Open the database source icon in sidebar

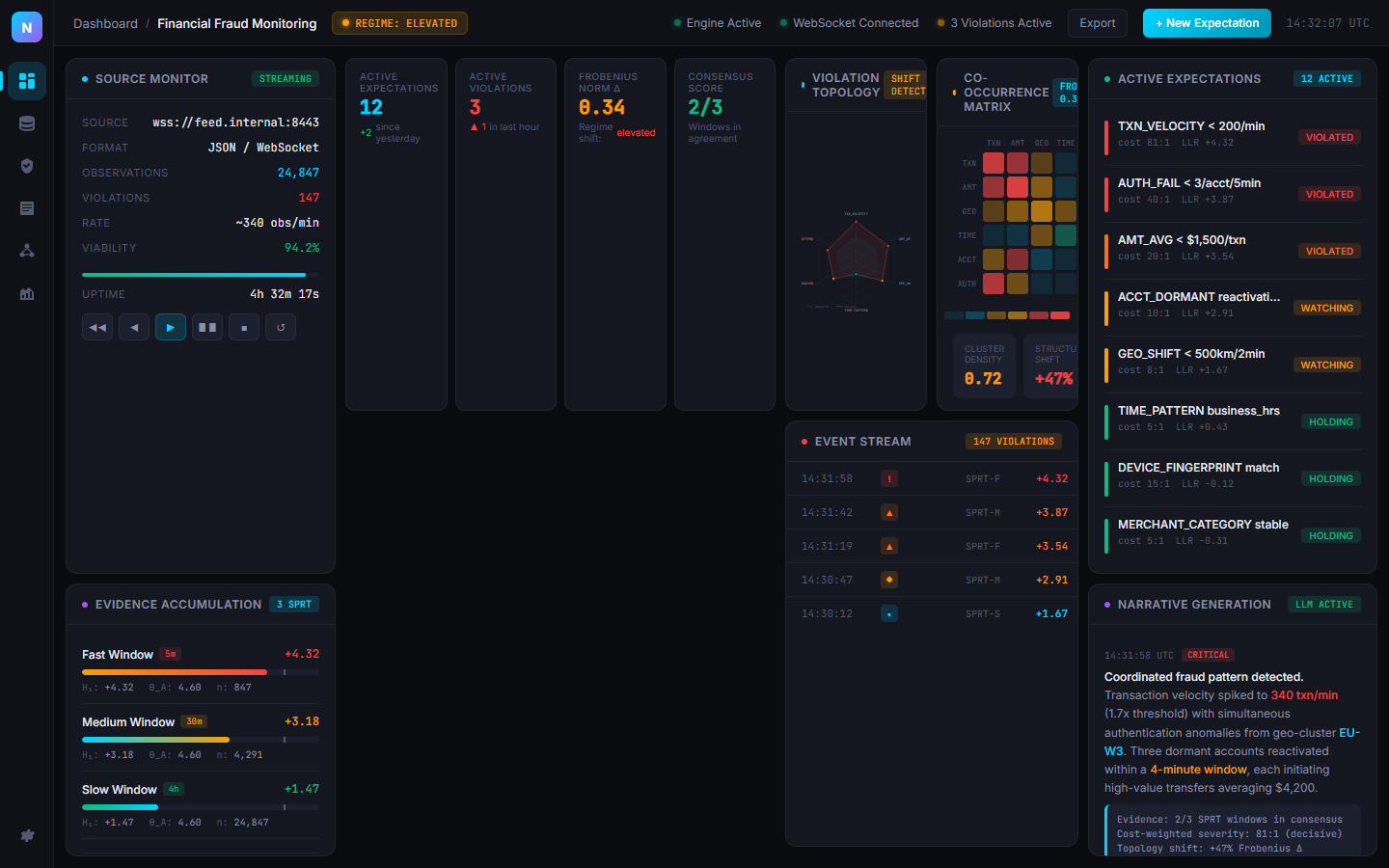coord(27,123)
